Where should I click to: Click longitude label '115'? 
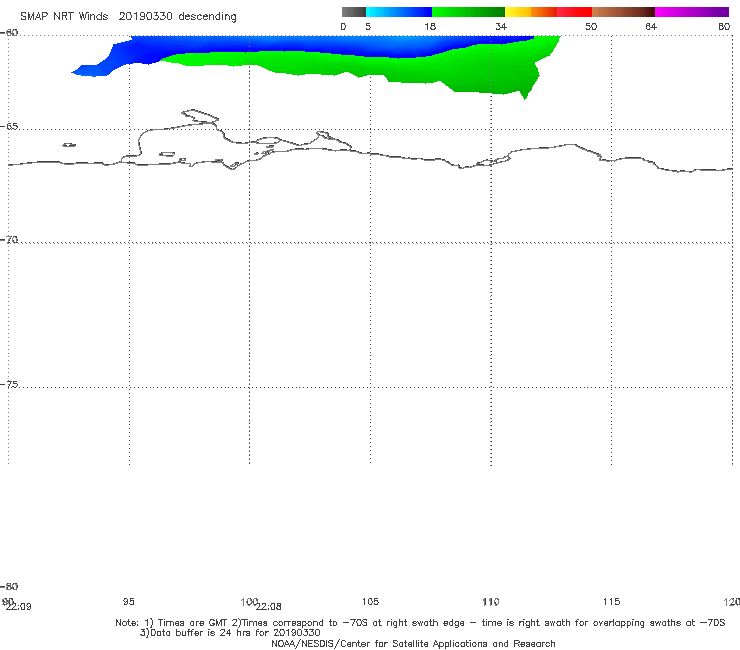(612, 601)
